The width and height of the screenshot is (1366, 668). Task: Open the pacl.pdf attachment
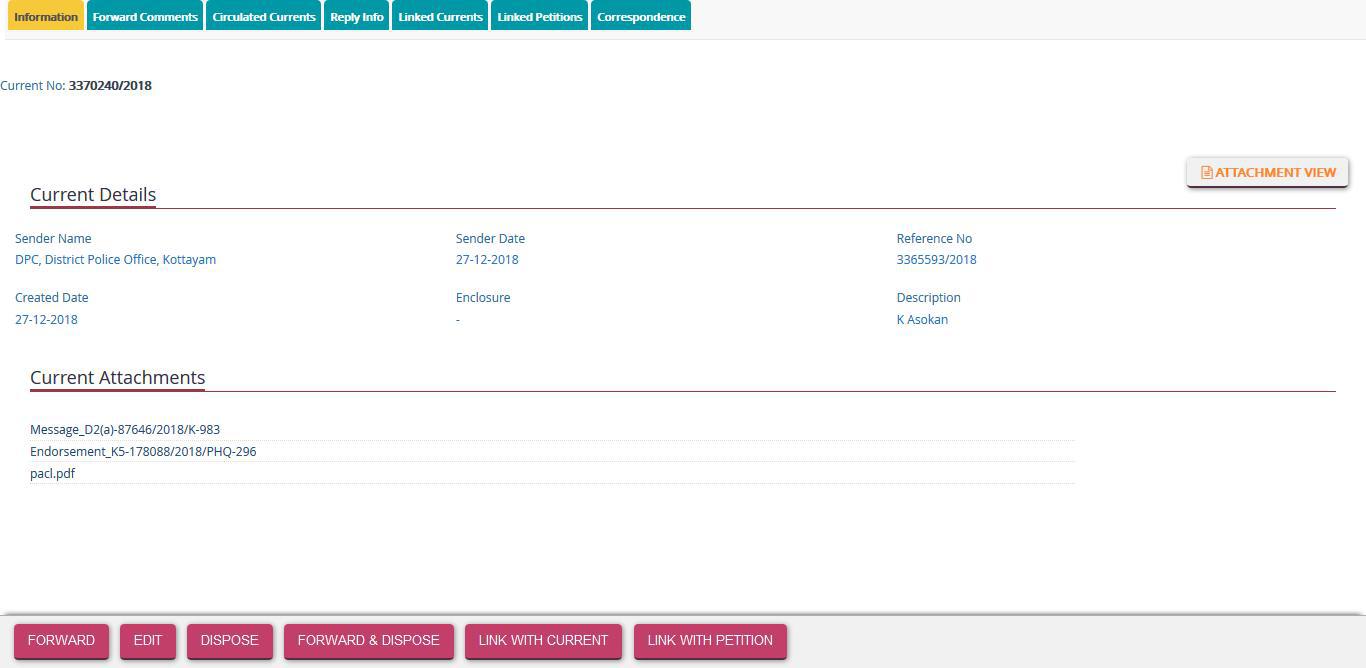pos(52,473)
